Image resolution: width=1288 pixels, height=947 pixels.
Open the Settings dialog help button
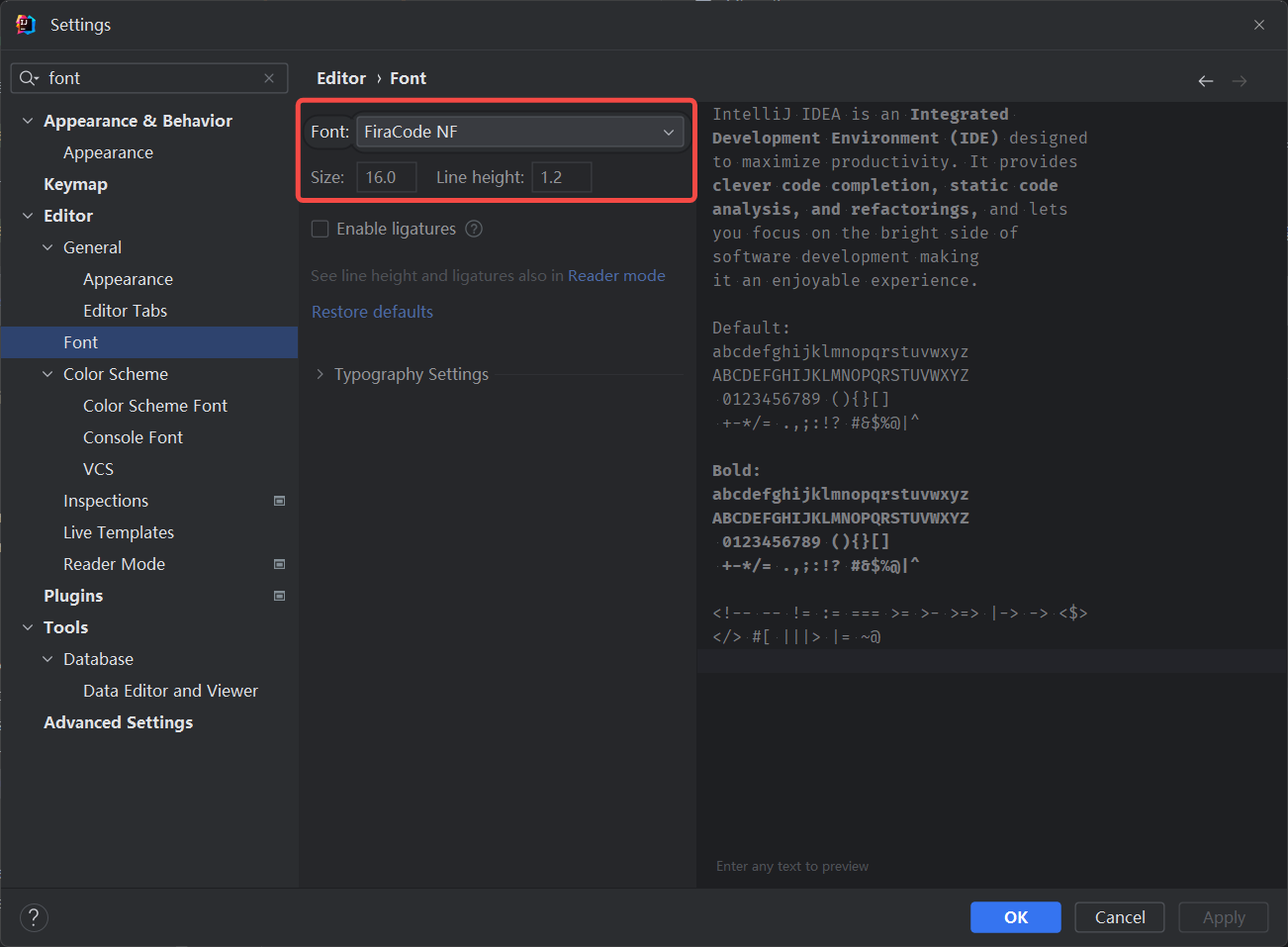point(34,917)
